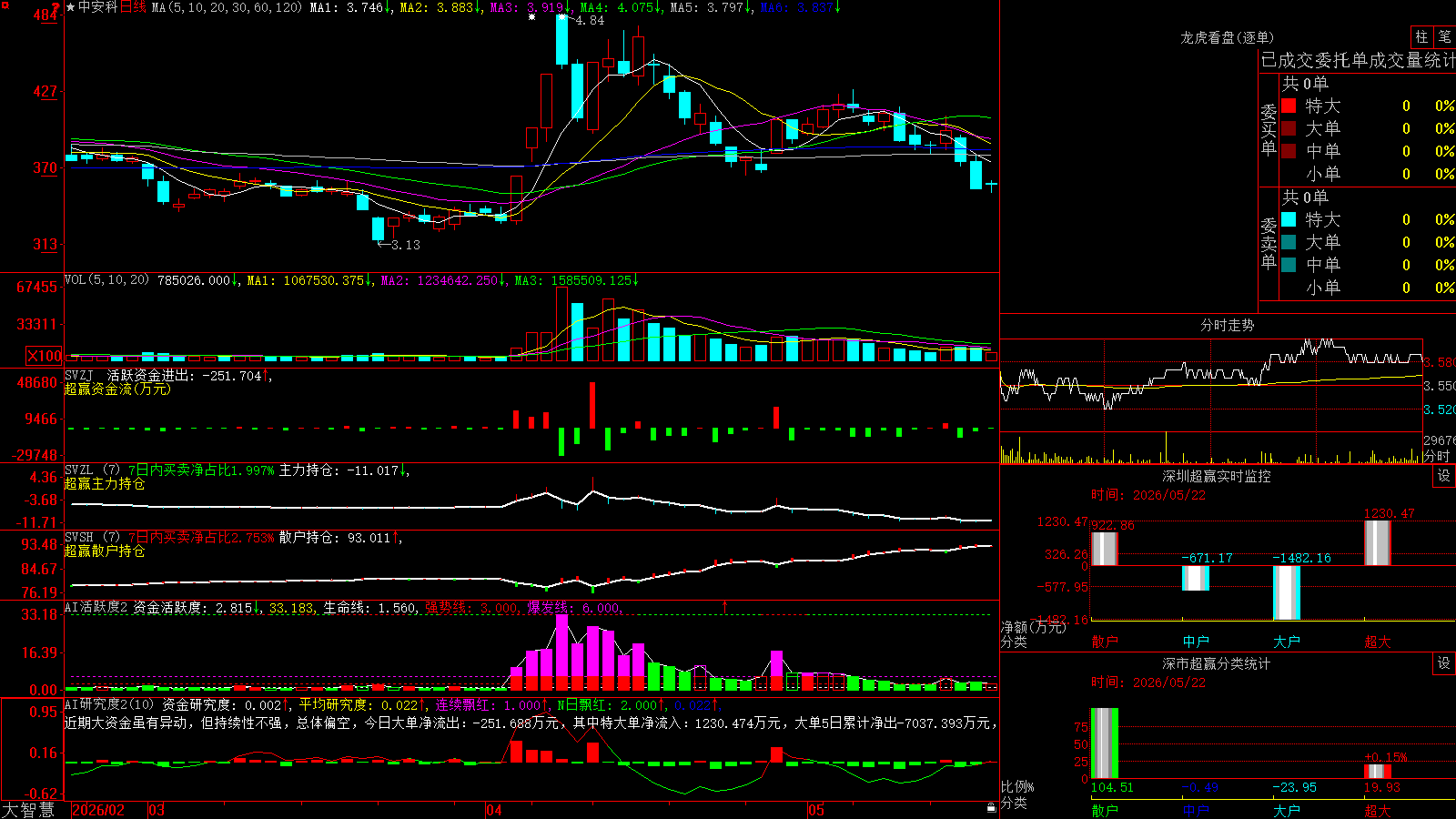Viewport: 1456px width, 819px height.
Task: Click the lock icon on the timeline bar
Action: (x=991, y=808)
